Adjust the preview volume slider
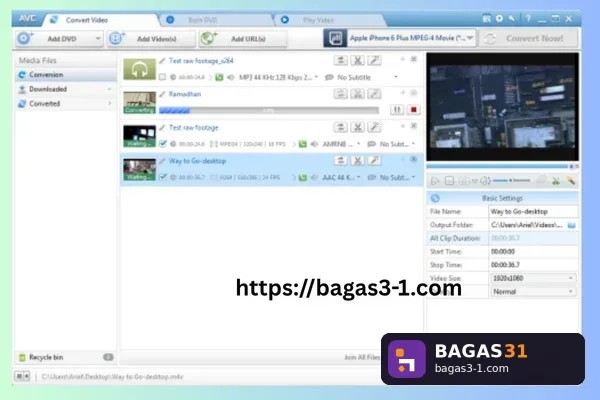The width and height of the screenshot is (600, 400). coord(512,180)
